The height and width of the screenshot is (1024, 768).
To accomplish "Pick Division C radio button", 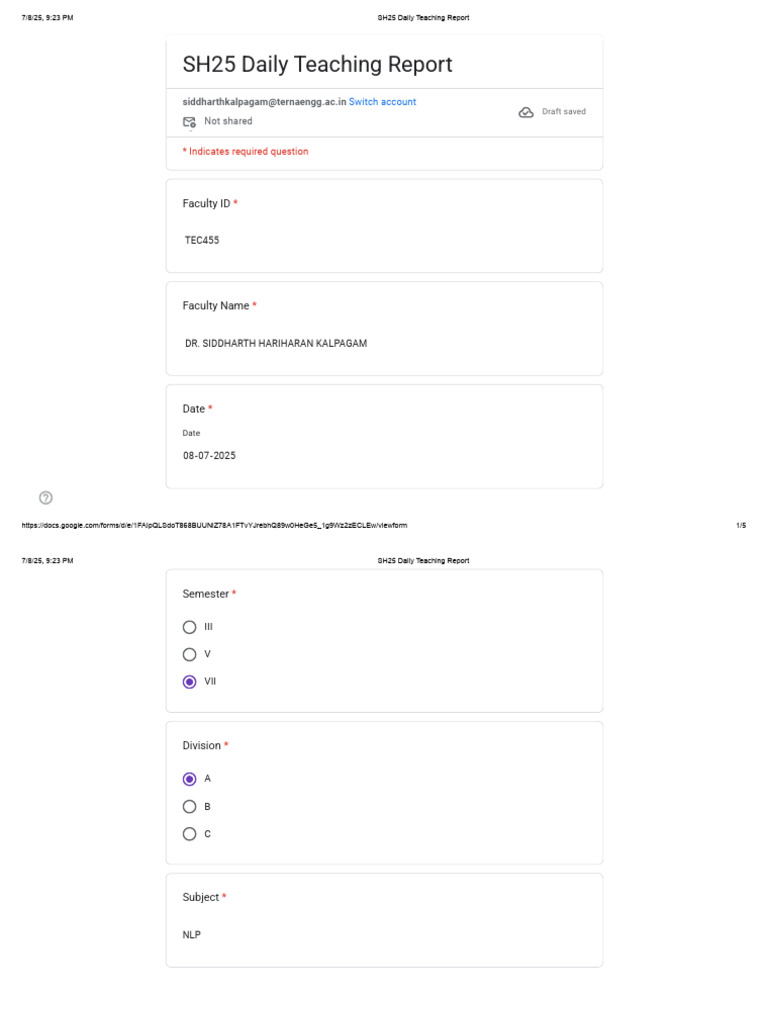I will point(189,834).
